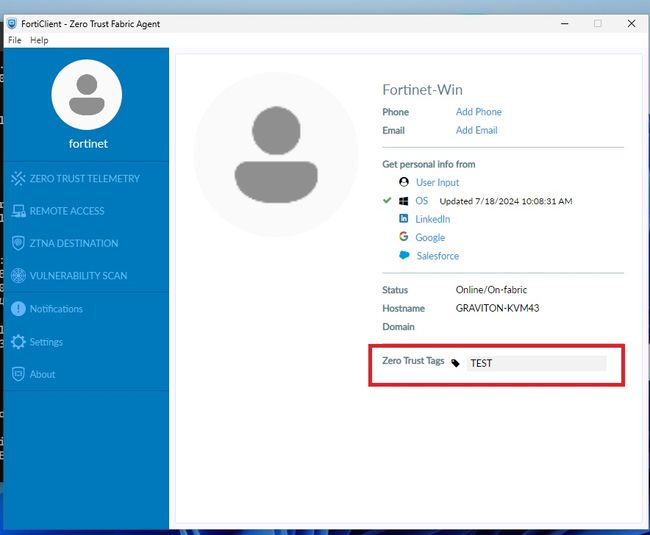650x535 pixels.
Task: Click the Vulnerability Scan icon
Action: [x=18, y=275]
